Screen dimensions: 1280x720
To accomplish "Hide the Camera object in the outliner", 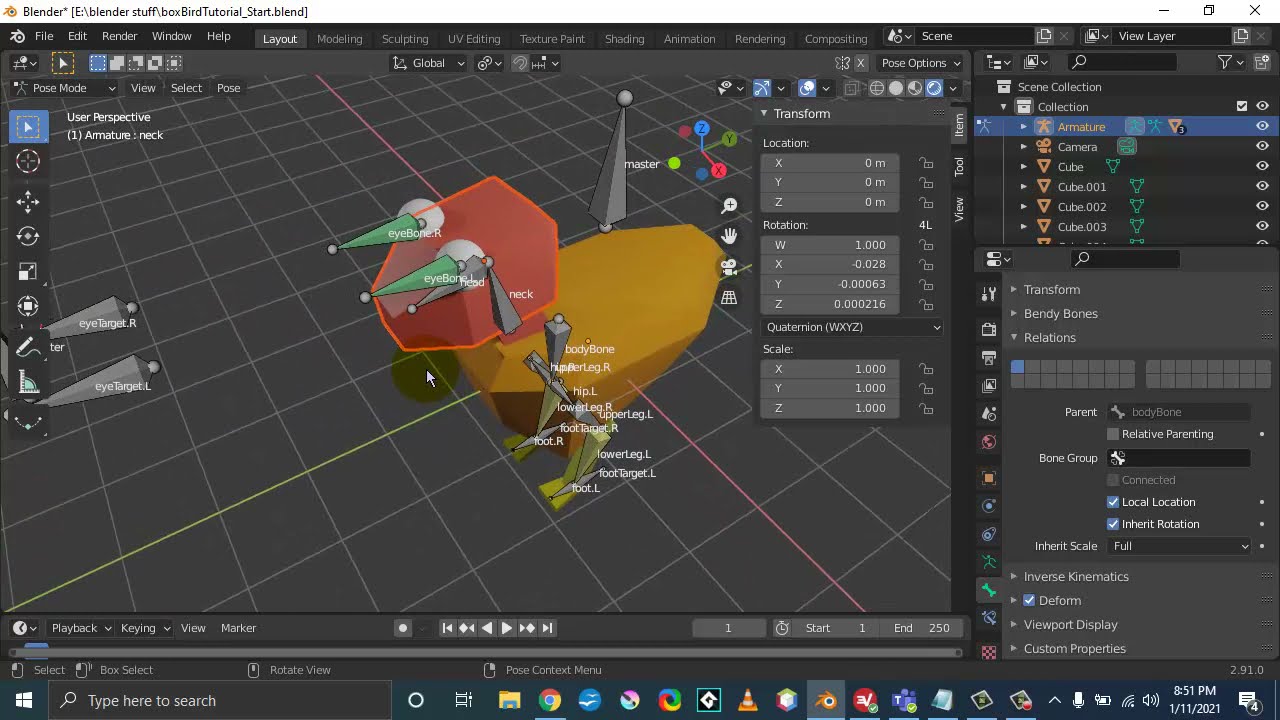I will point(1262,147).
